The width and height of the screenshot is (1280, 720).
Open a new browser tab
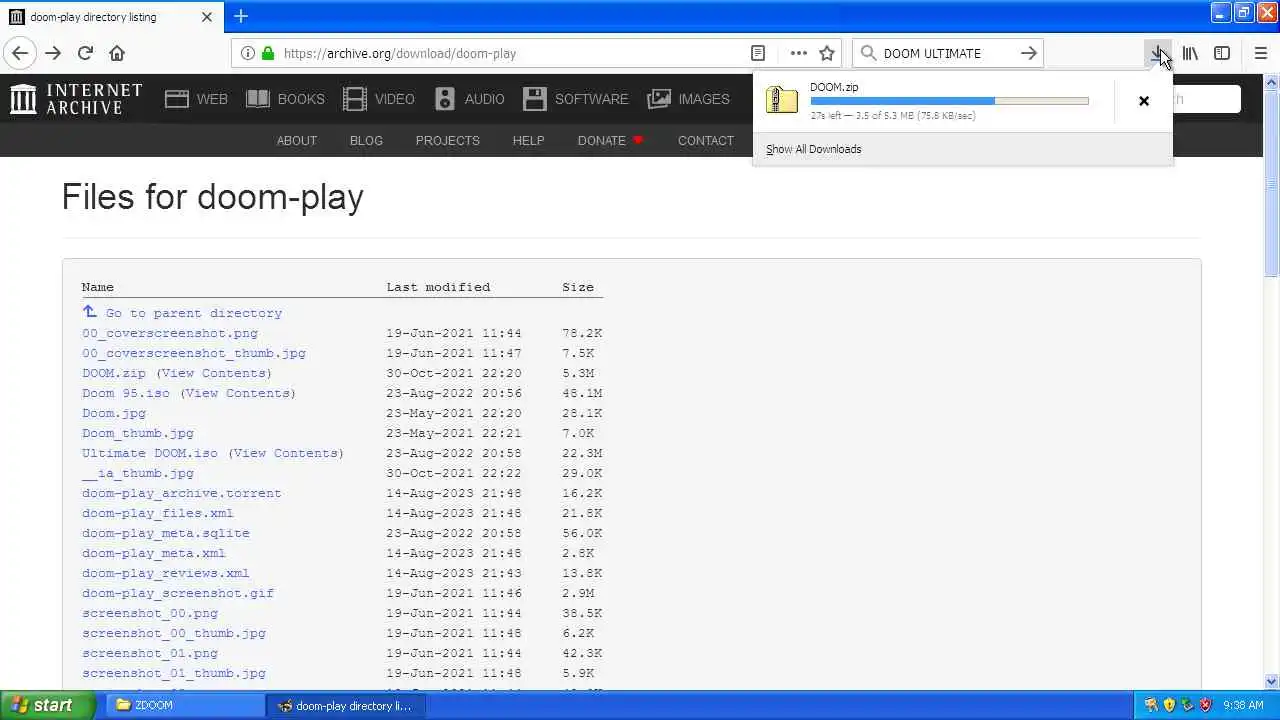[241, 16]
